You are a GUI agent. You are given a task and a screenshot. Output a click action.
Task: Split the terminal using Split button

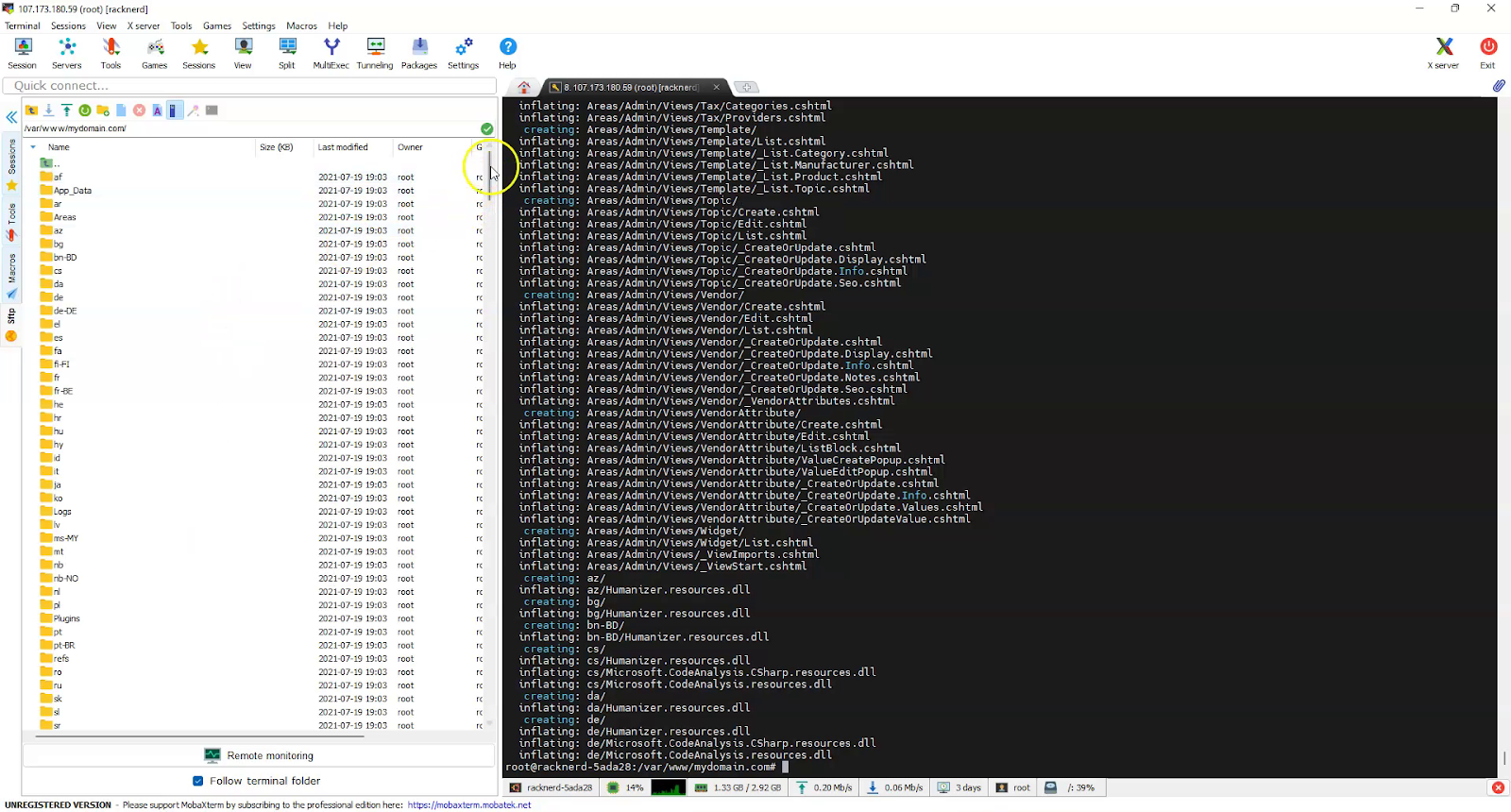pos(287,54)
